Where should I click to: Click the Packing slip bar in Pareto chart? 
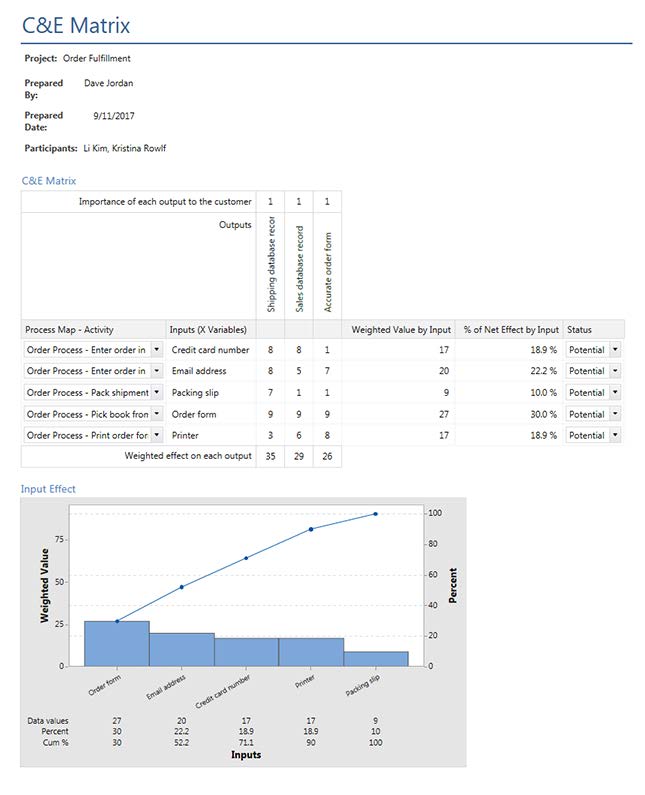click(x=376, y=659)
